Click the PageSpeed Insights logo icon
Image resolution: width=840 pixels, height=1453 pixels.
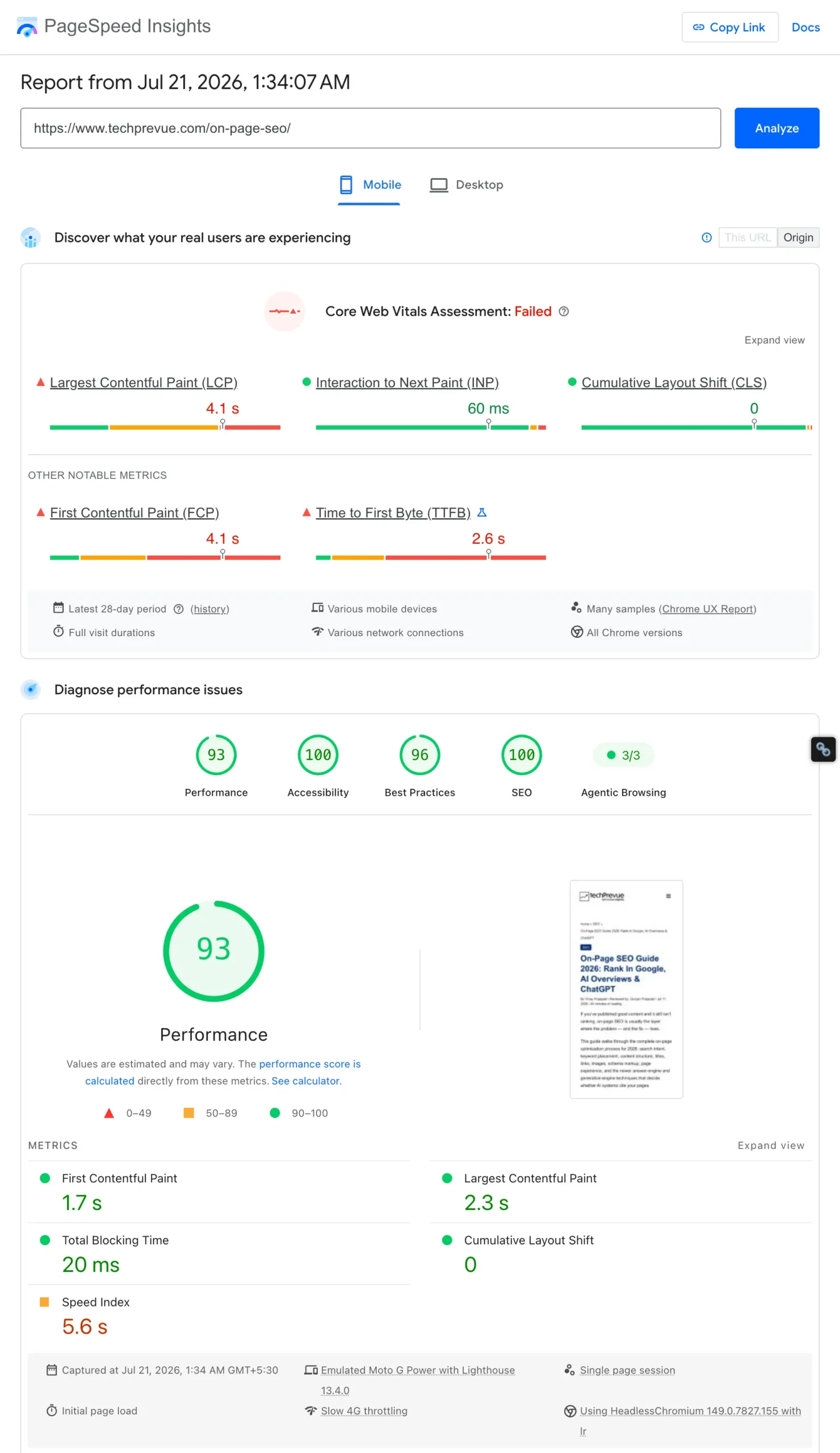click(27, 27)
